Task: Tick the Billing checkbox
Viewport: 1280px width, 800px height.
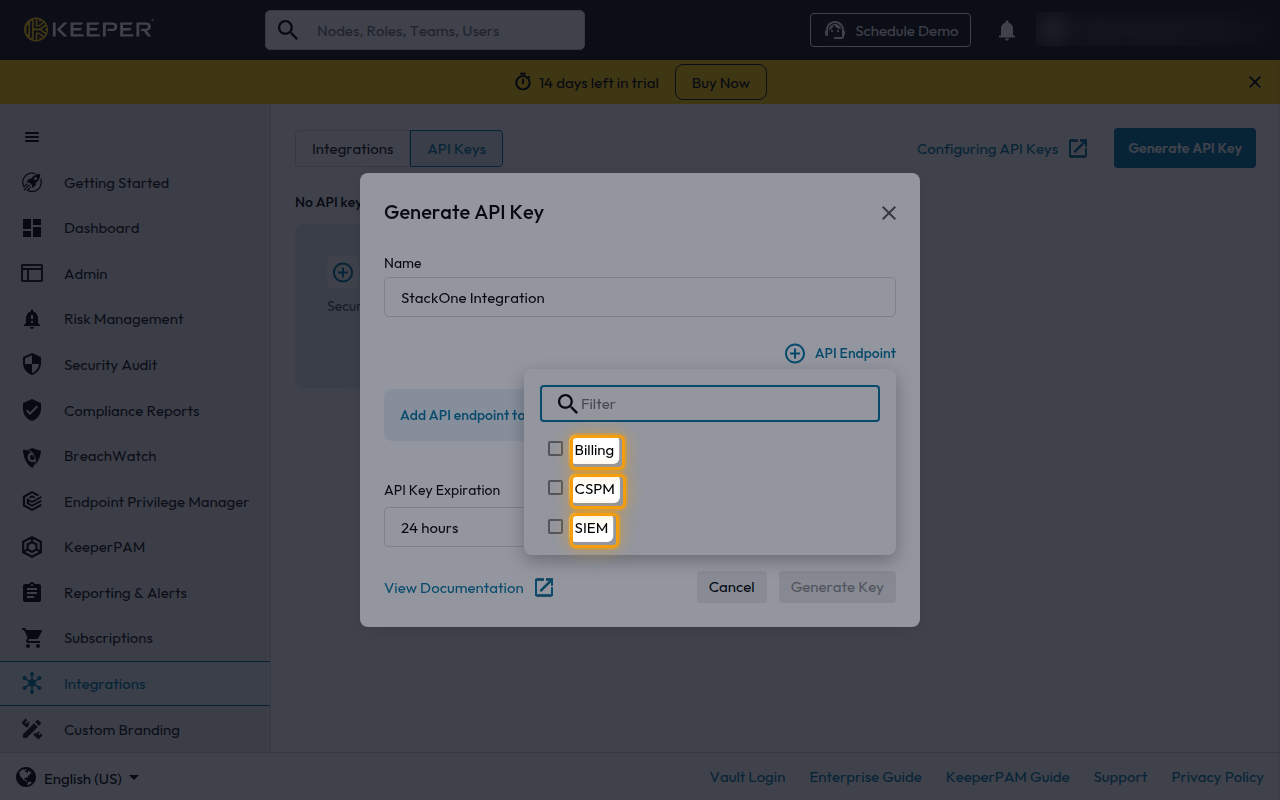Action: (555, 449)
